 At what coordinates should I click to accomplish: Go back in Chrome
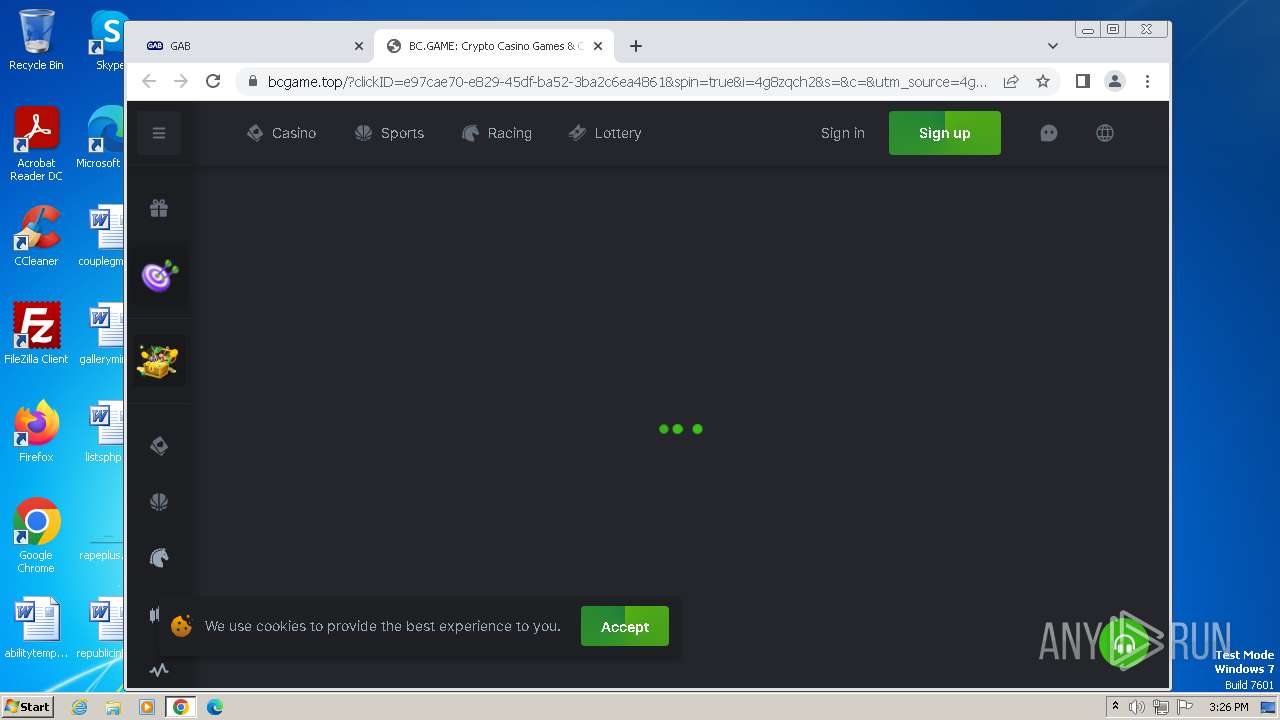(149, 81)
